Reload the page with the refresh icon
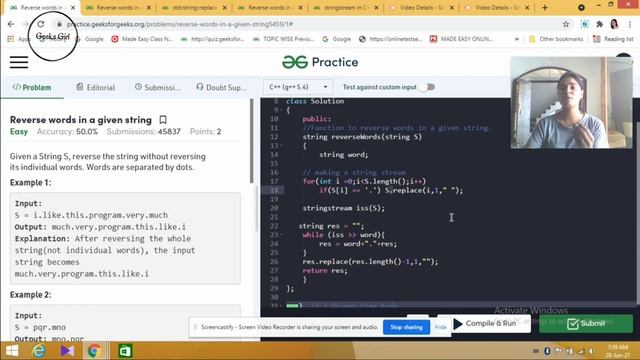640x360 pixels. click(40, 24)
